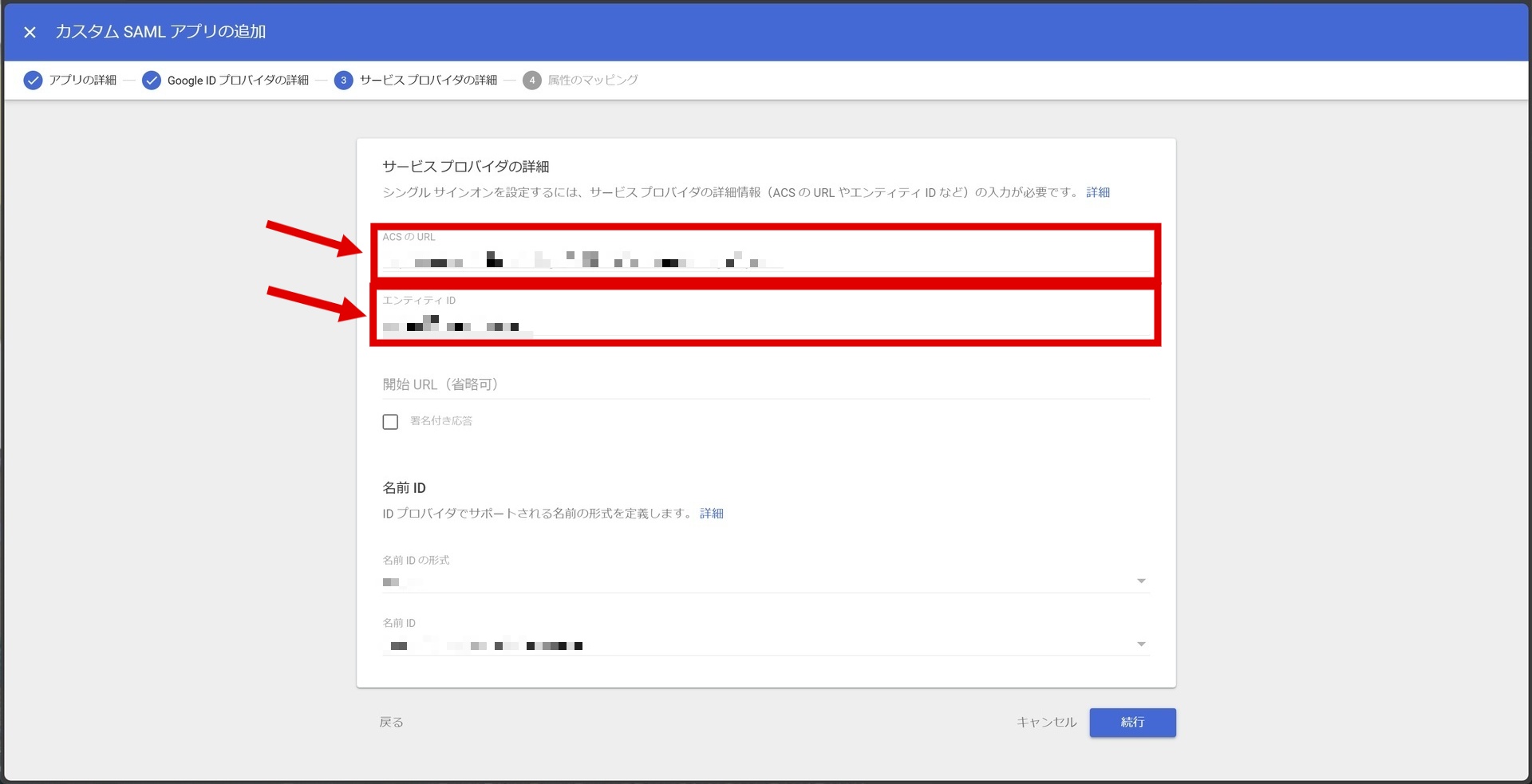
Task: Click the 名前 ID section heading
Action: pos(404,487)
